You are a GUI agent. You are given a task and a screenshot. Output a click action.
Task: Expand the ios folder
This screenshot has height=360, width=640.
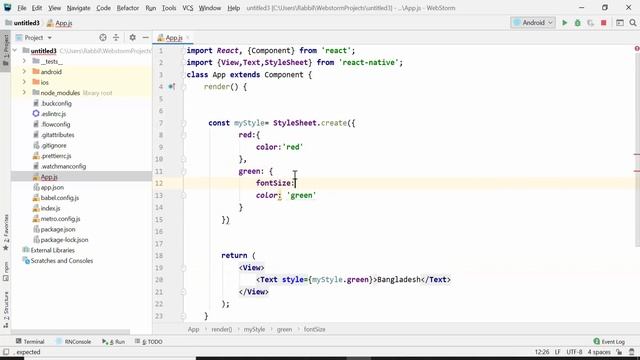pos(24,82)
